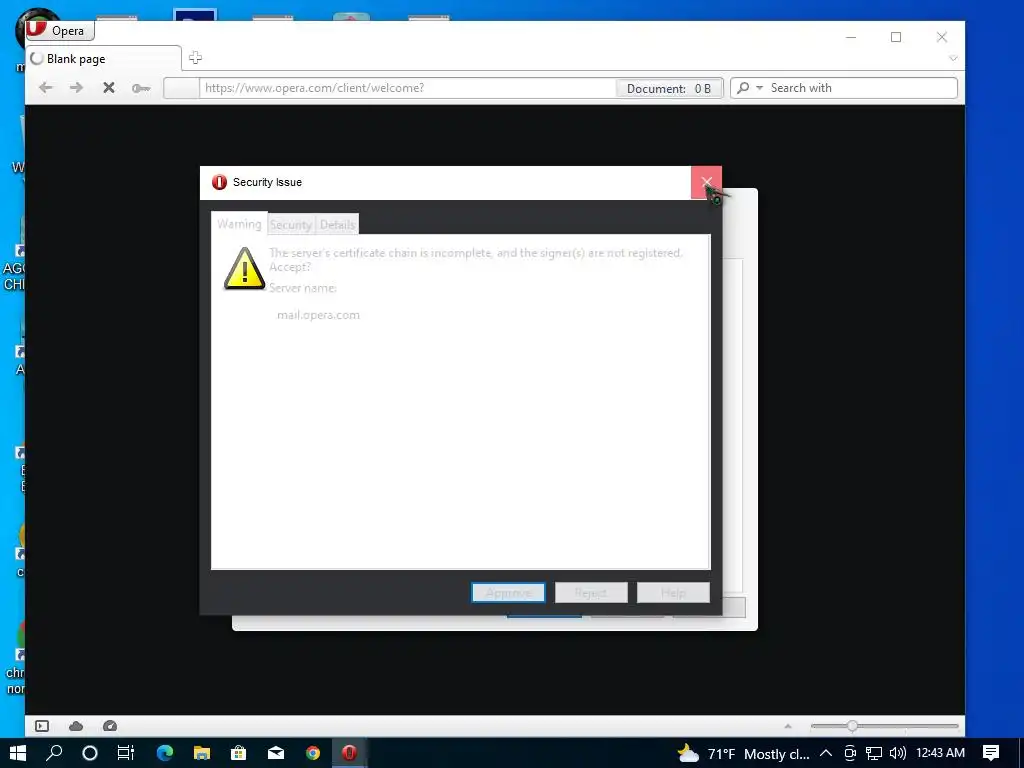Select the mail.opera.com server name
1024x768 pixels.
(318, 315)
